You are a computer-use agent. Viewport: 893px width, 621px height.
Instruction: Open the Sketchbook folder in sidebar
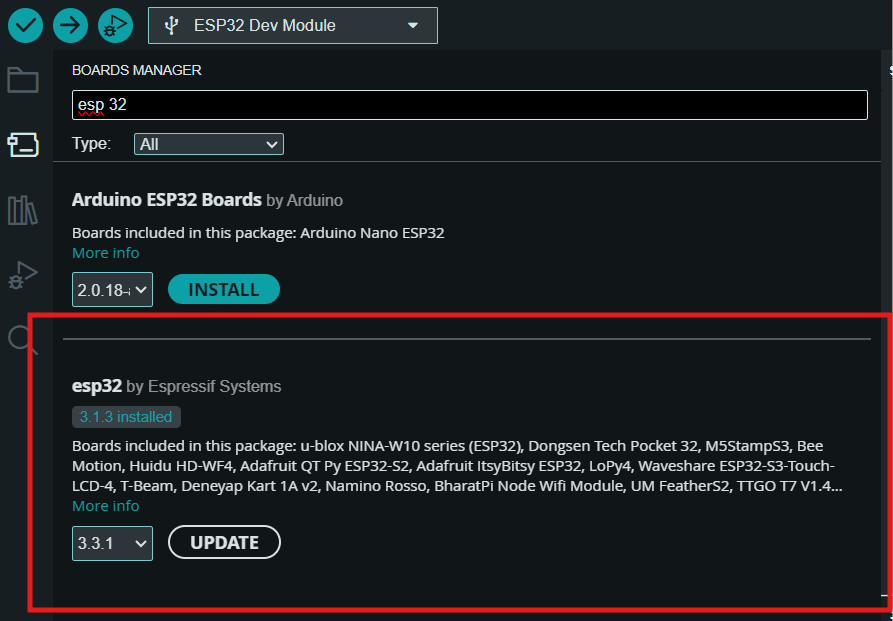point(23,80)
